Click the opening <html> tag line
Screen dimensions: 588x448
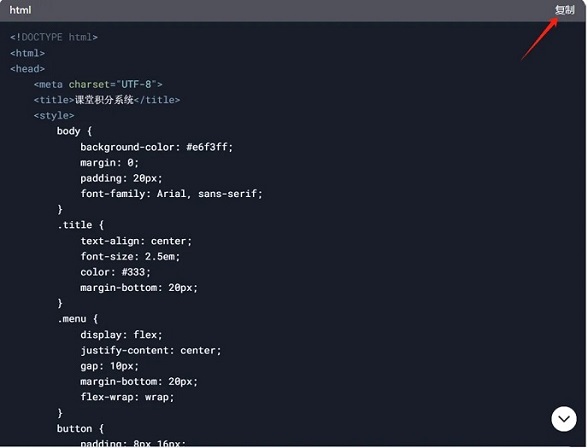click(27, 53)
